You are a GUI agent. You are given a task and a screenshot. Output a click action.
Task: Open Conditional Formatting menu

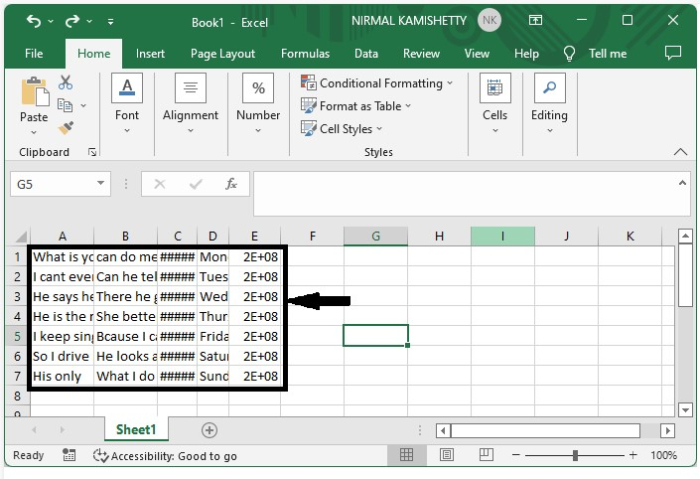click(377, 83)
